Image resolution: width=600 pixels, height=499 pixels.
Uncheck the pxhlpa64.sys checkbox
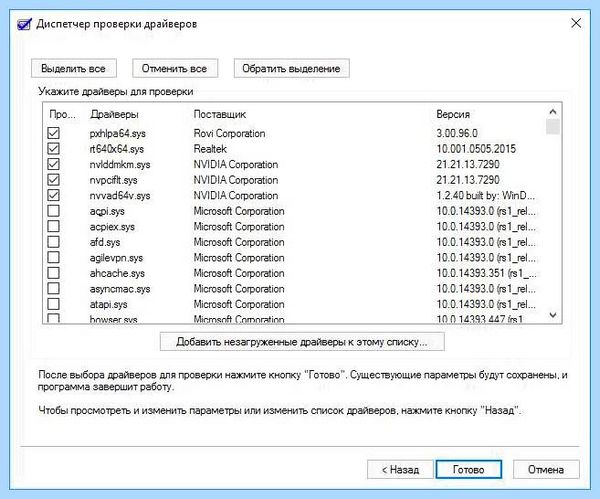[x=54, y=133]
